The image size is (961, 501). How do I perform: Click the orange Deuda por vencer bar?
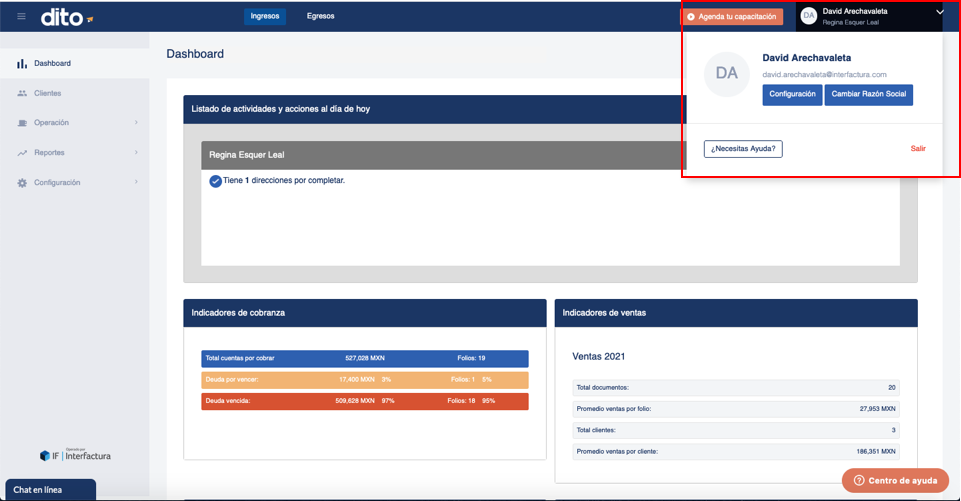click(x=365, y=380)
